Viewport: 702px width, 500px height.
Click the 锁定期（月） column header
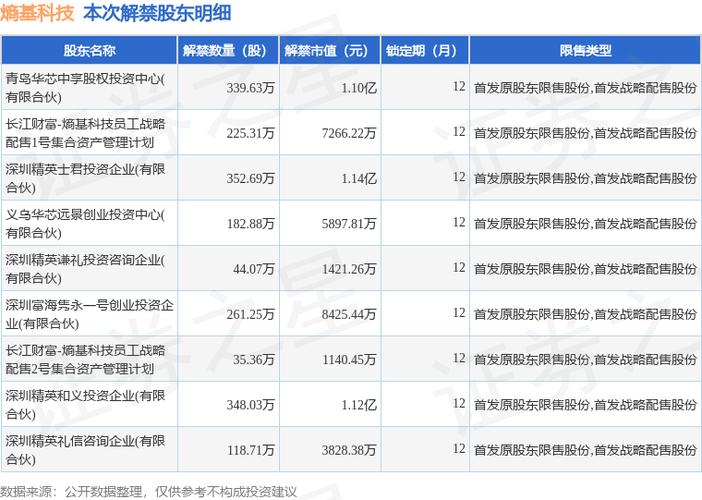pyautogui.click(x=425, y=50)
